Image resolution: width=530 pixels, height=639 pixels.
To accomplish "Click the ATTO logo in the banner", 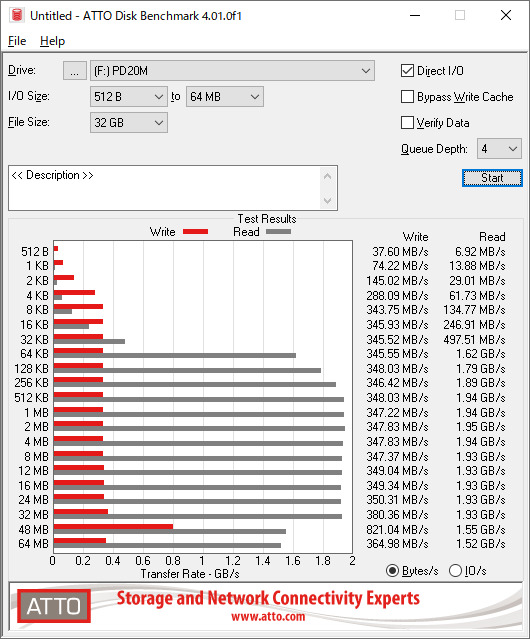I will point(54,606).
